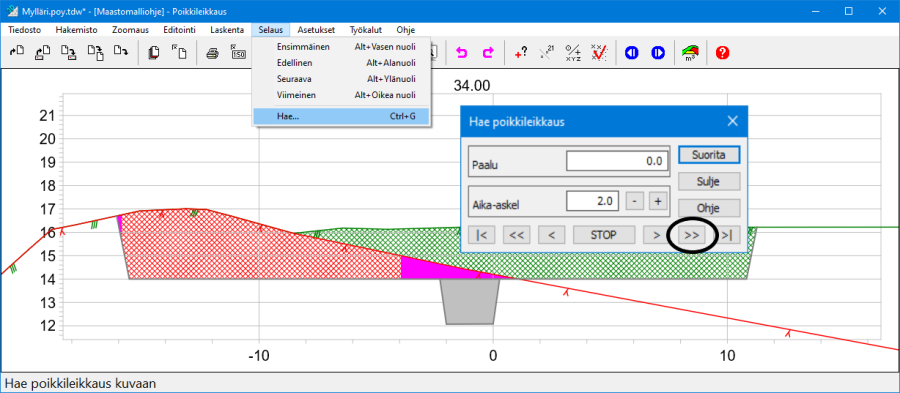Image resolution: width=900 pixels, height=393 pixels.
Task: Click the Sulje button in dialog
Action: 709,181
